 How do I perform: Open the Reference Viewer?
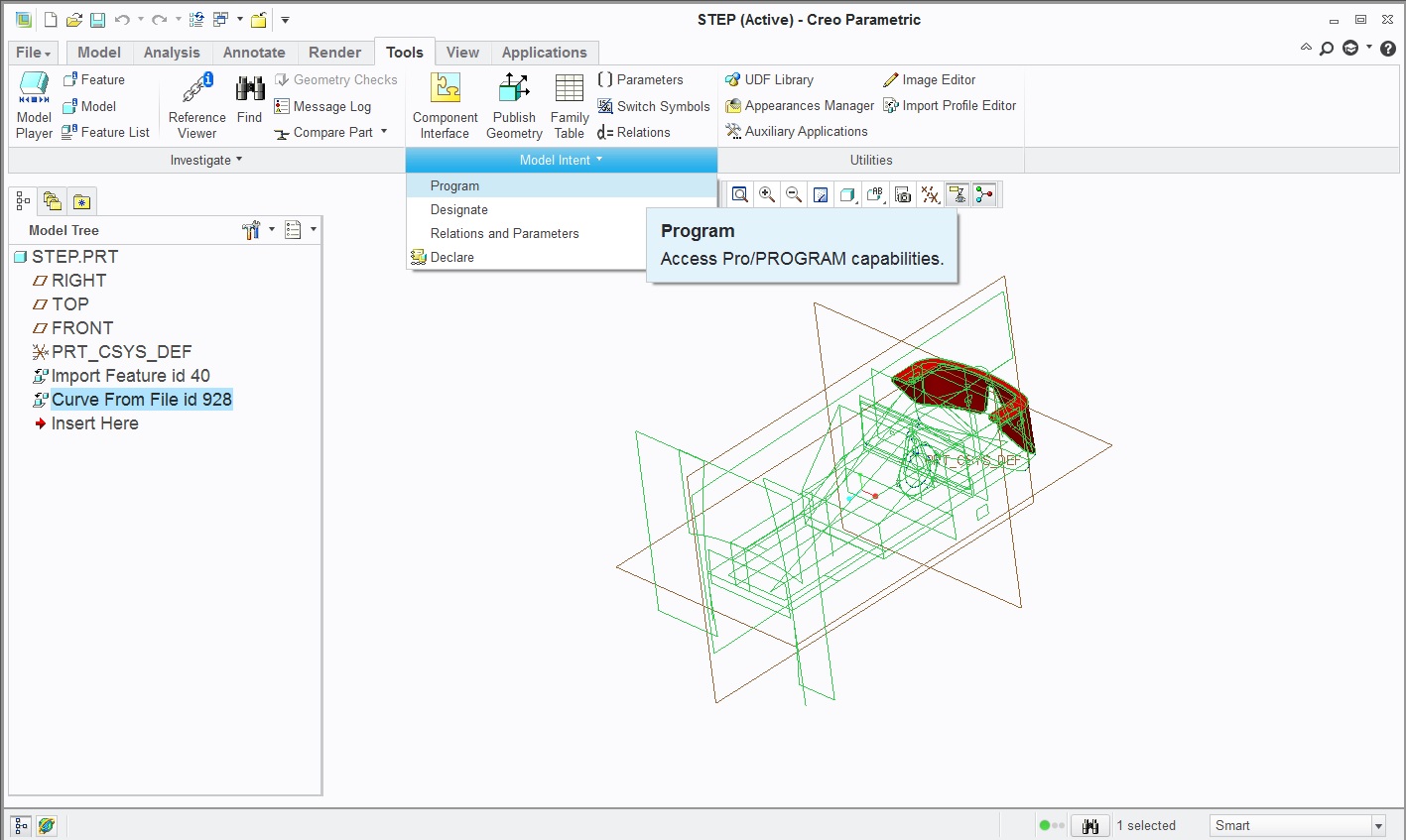[x=196, y=105]
